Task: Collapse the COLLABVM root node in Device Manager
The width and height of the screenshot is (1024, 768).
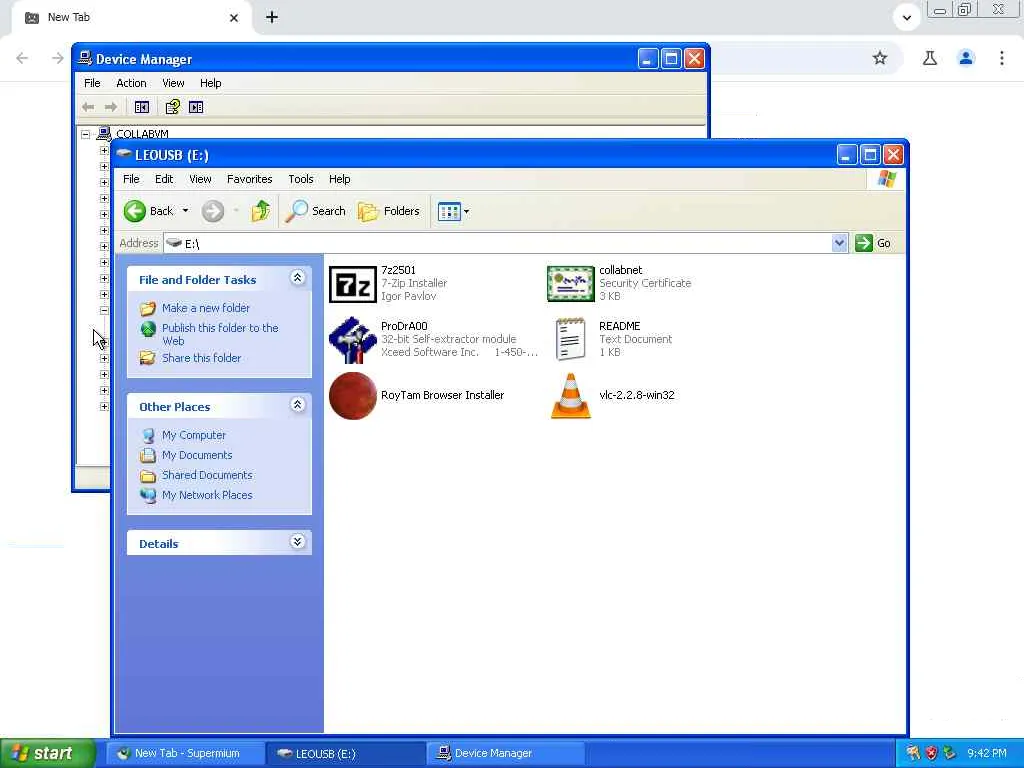Action: (x=86, y=134)
